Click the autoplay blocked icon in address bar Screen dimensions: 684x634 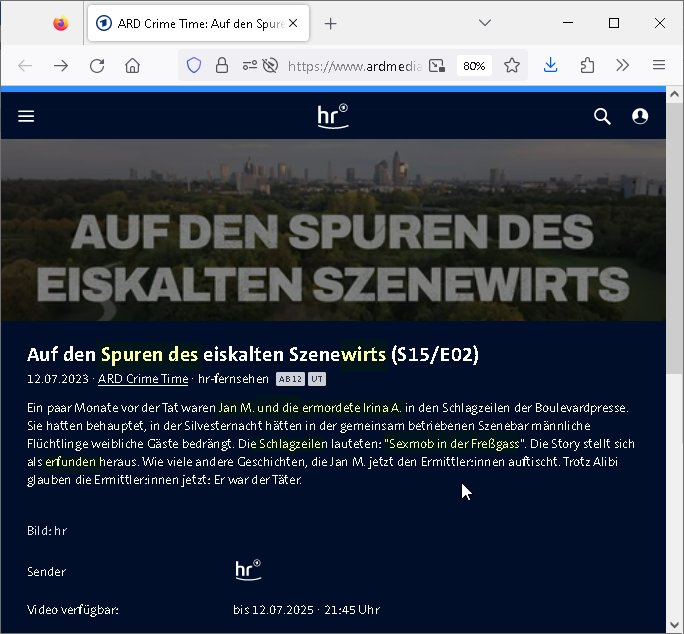(270, 66)
